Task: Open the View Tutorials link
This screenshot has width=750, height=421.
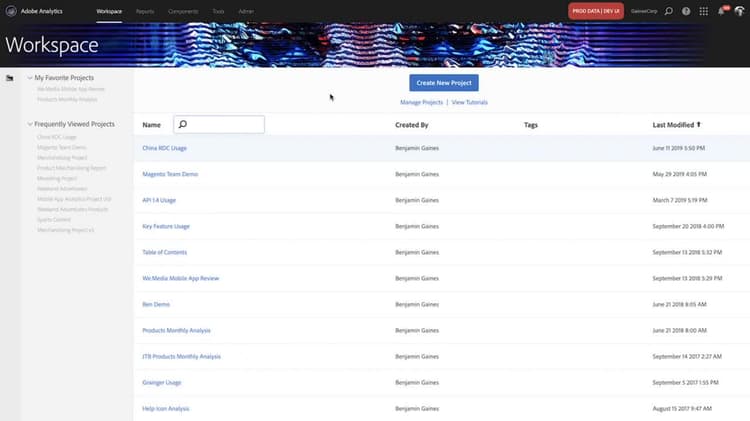Action: click(x=470, y=102)
